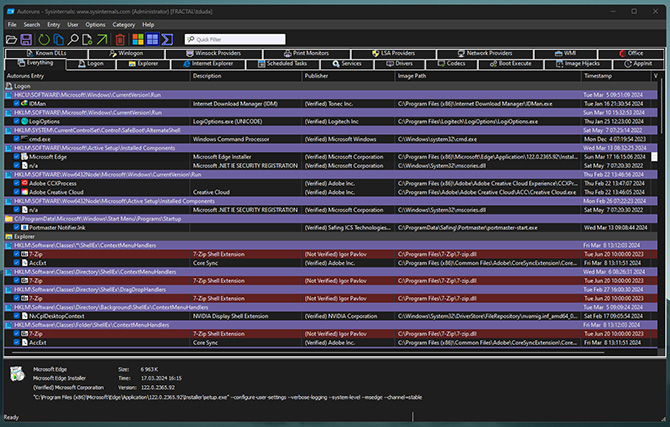Click the cmd.exe entry's console icon
Viewport: 670px width, 427px height.
point(24,139)
